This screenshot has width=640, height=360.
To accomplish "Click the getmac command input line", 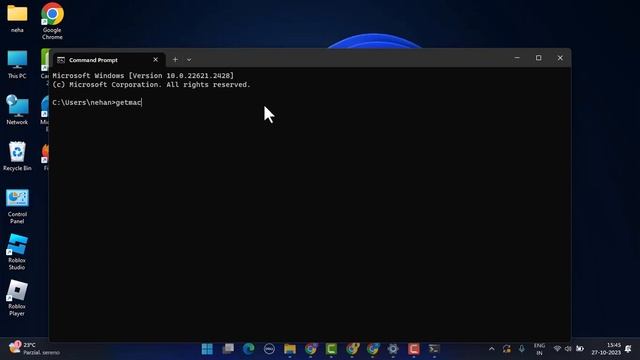I will 97,102.
